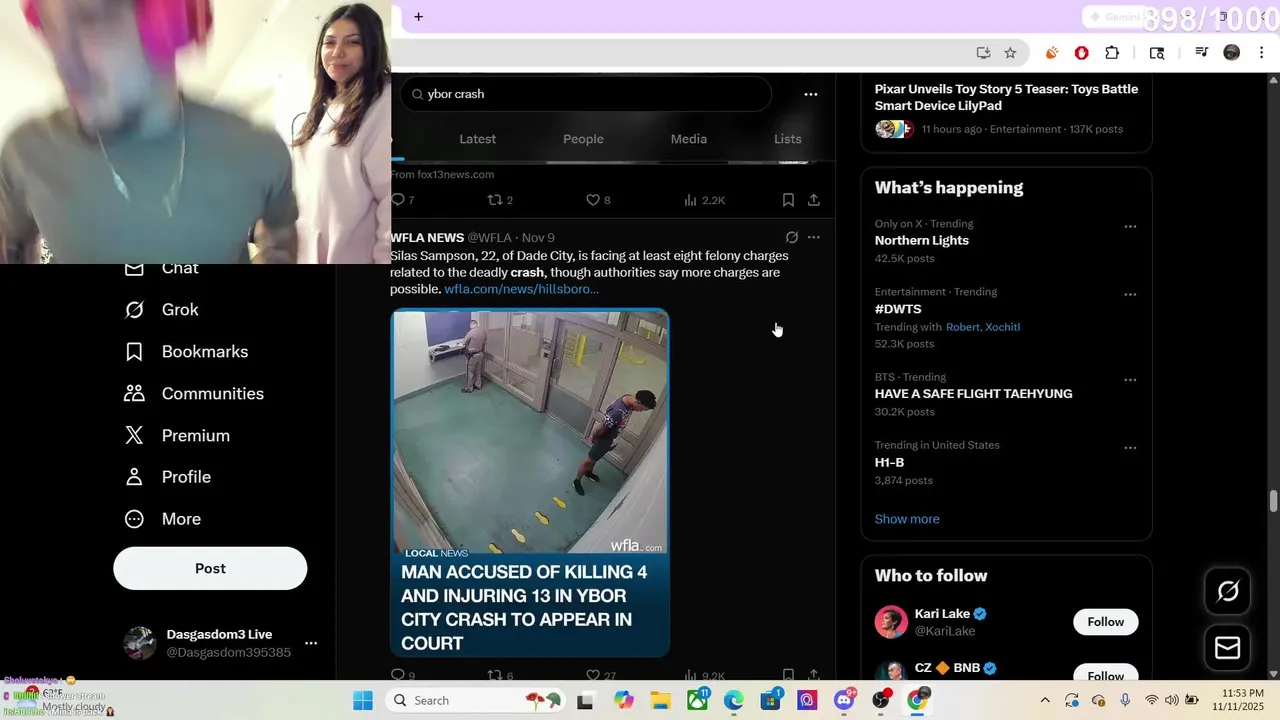Open floating Grok button at right edge
This screenshot has width=1280, height=720.
tap(1228, 591)
